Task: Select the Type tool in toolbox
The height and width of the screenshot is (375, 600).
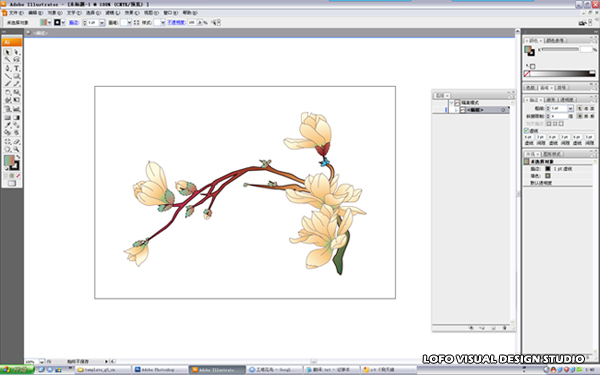Action: click(x=16, y=68)
